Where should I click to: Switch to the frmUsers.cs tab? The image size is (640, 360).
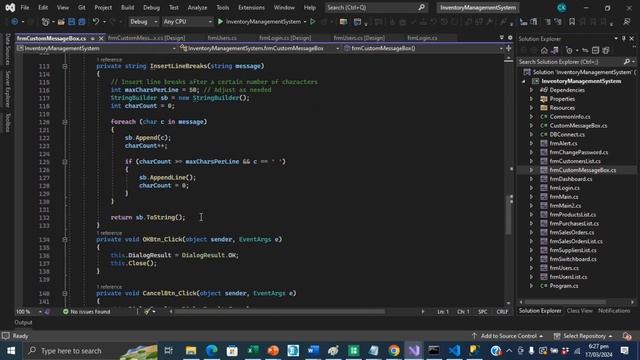tap(222, 38)
